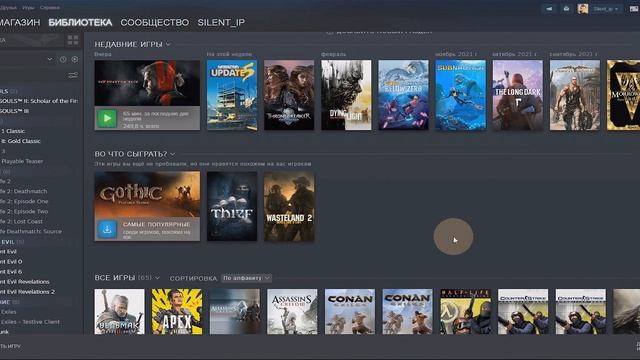Viewport: 640px width, 360px height.
Task: Open the Библиотека tab
Action: 80,22
